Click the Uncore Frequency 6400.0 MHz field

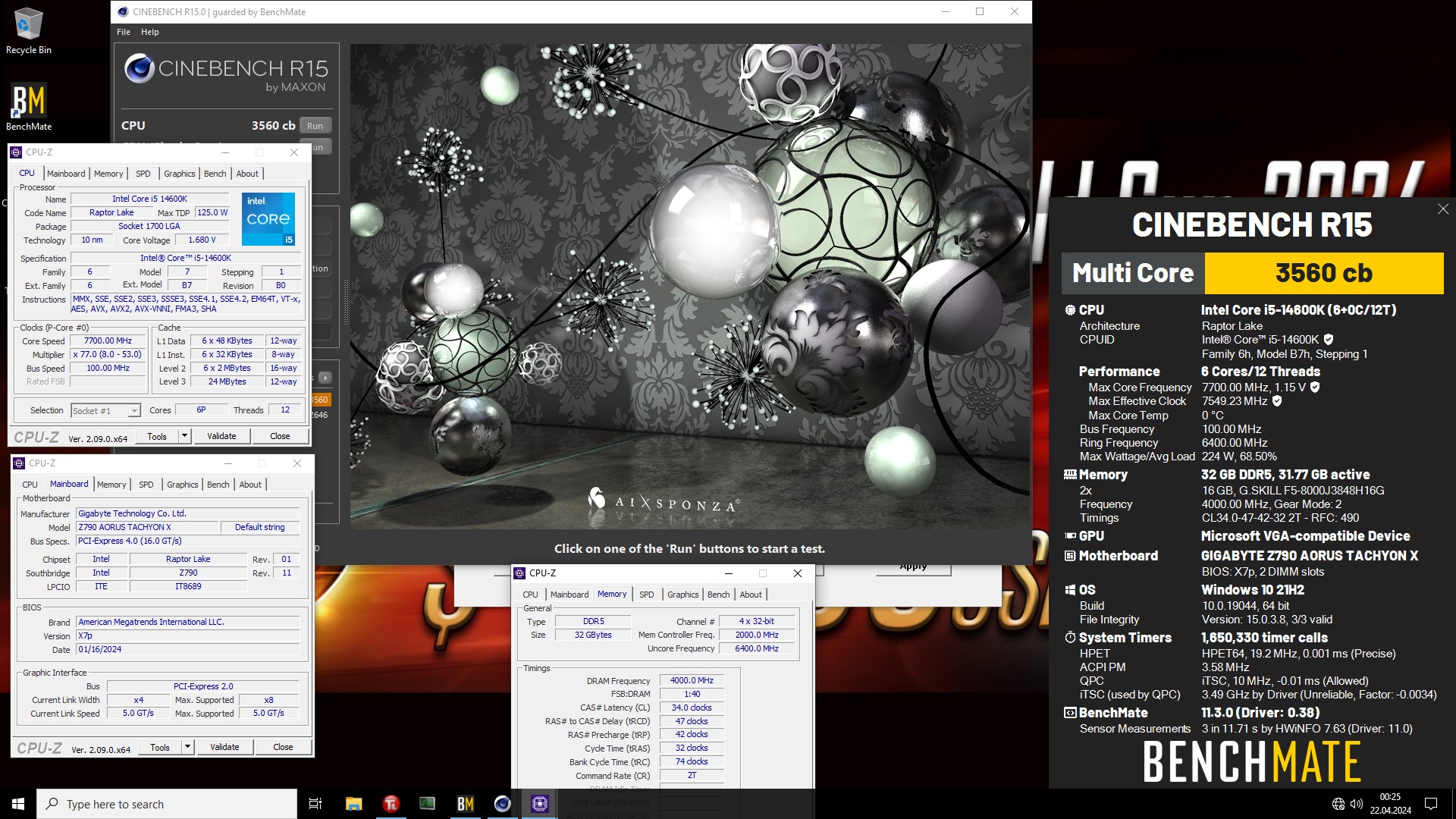(x=757, y=649)
